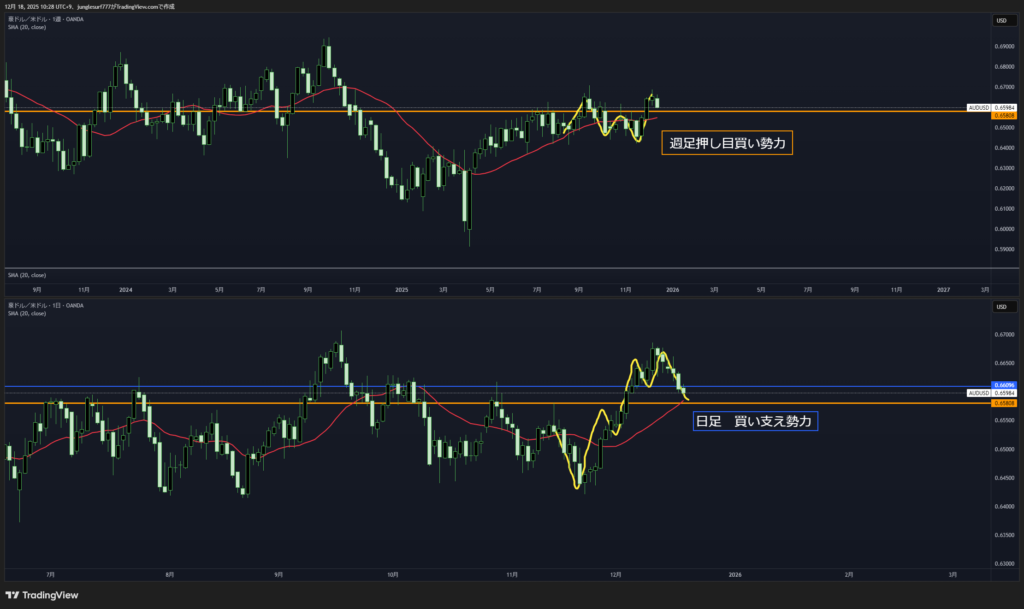Viewport: 1024px width, 609px height.
Task: Select SMA (20, close) legend in weekly lower pane
Action: (27, 274)
